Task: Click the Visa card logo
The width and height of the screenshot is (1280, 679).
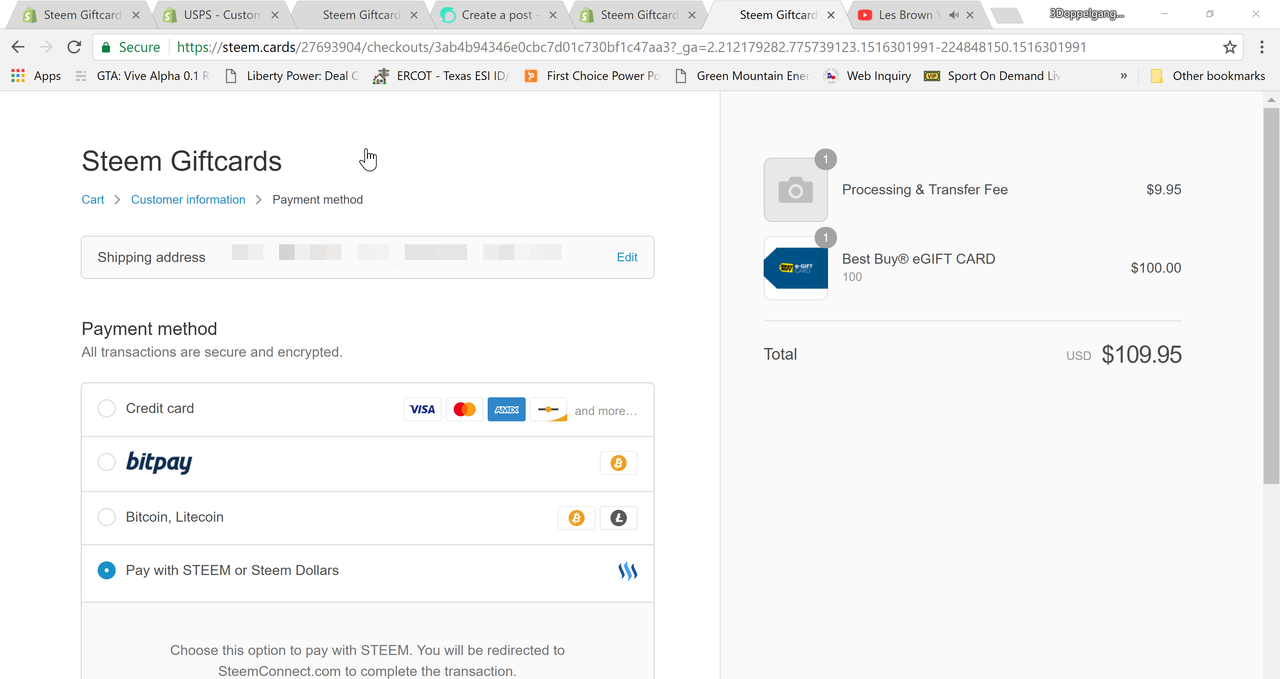Action: (422, 409)
